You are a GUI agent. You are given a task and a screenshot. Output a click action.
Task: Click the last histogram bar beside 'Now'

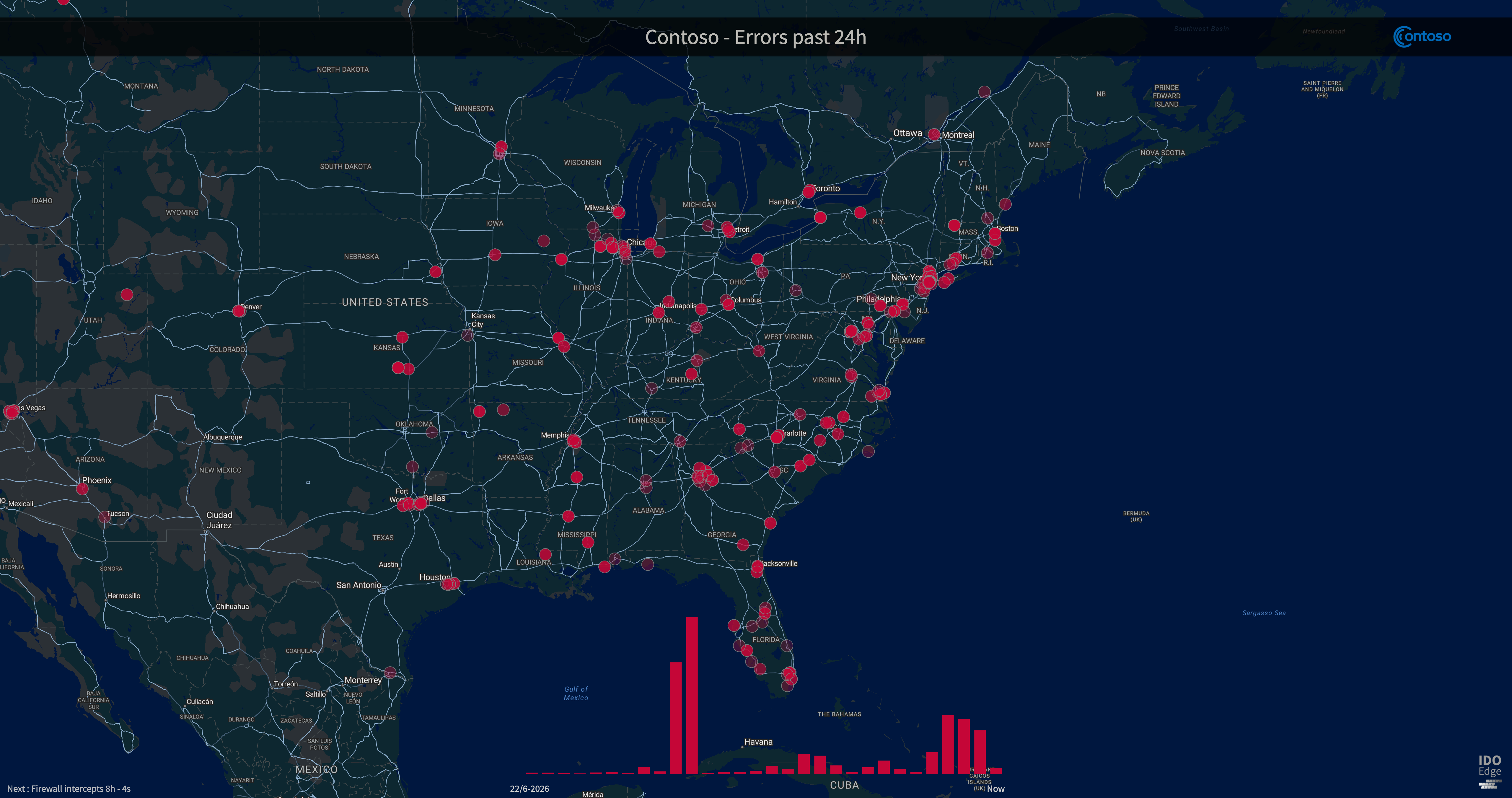coord(996,771)
